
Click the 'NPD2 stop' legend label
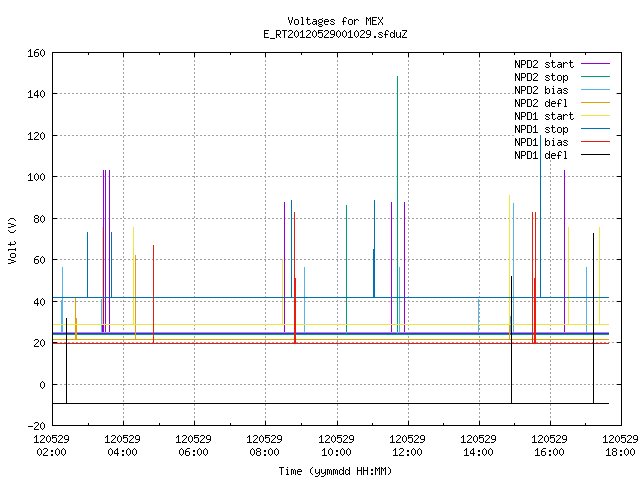coord(541,77)
